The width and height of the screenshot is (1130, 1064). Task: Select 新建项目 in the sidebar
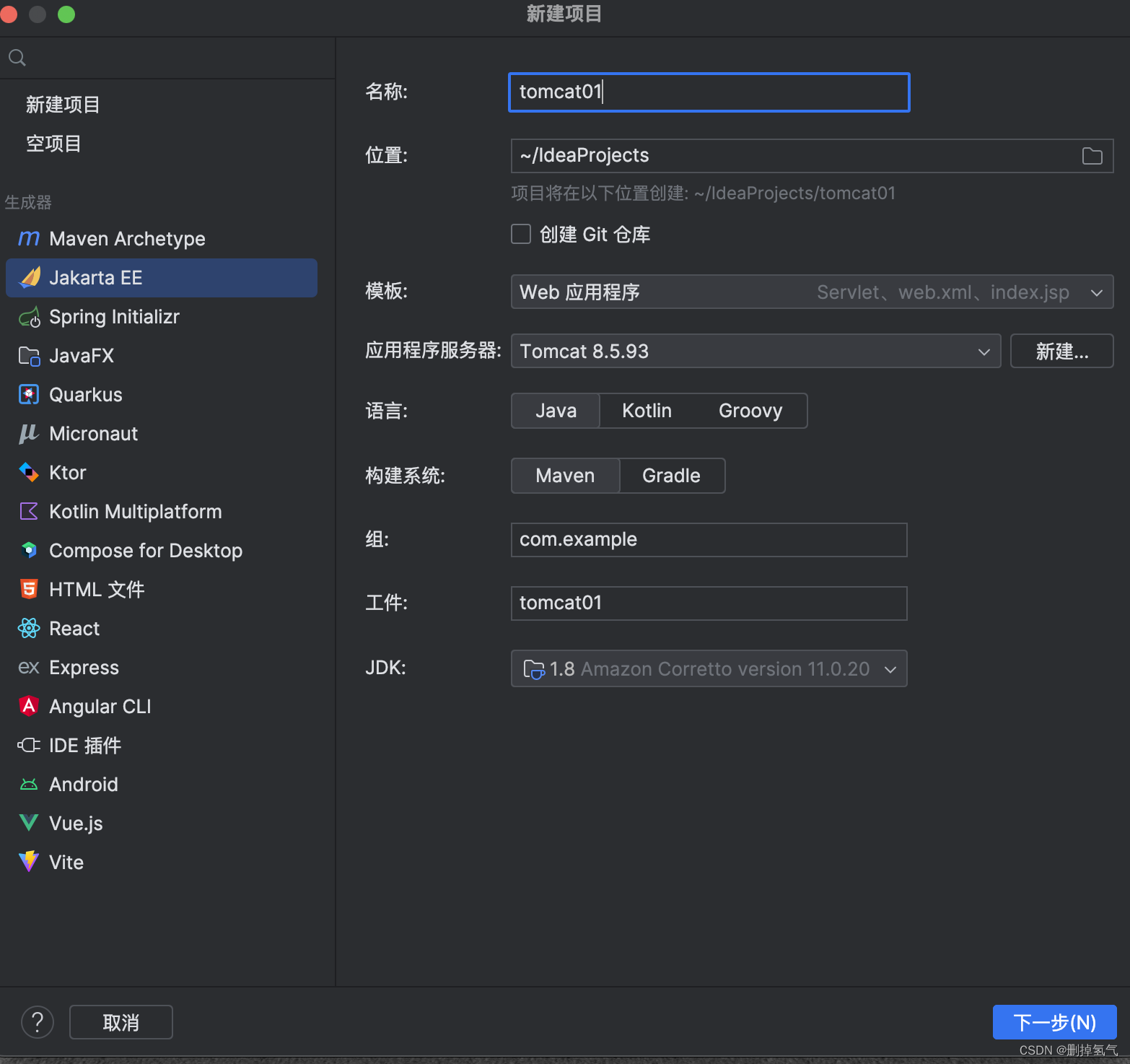(x=63, y=105)
